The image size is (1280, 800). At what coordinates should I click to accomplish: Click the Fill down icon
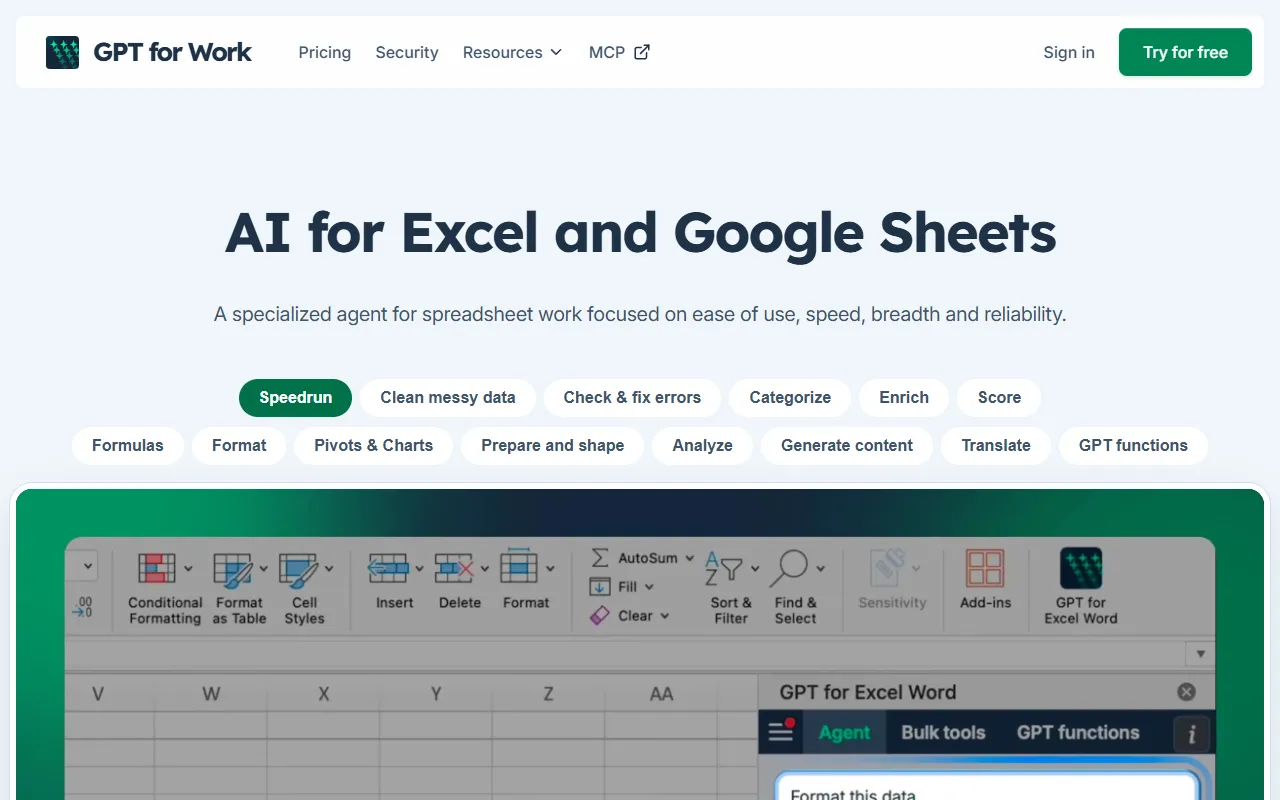(600, 587)
